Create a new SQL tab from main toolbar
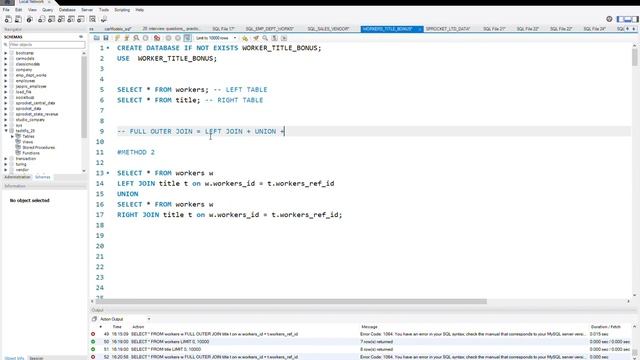The image size is (640, 360). tap(8, 19)
